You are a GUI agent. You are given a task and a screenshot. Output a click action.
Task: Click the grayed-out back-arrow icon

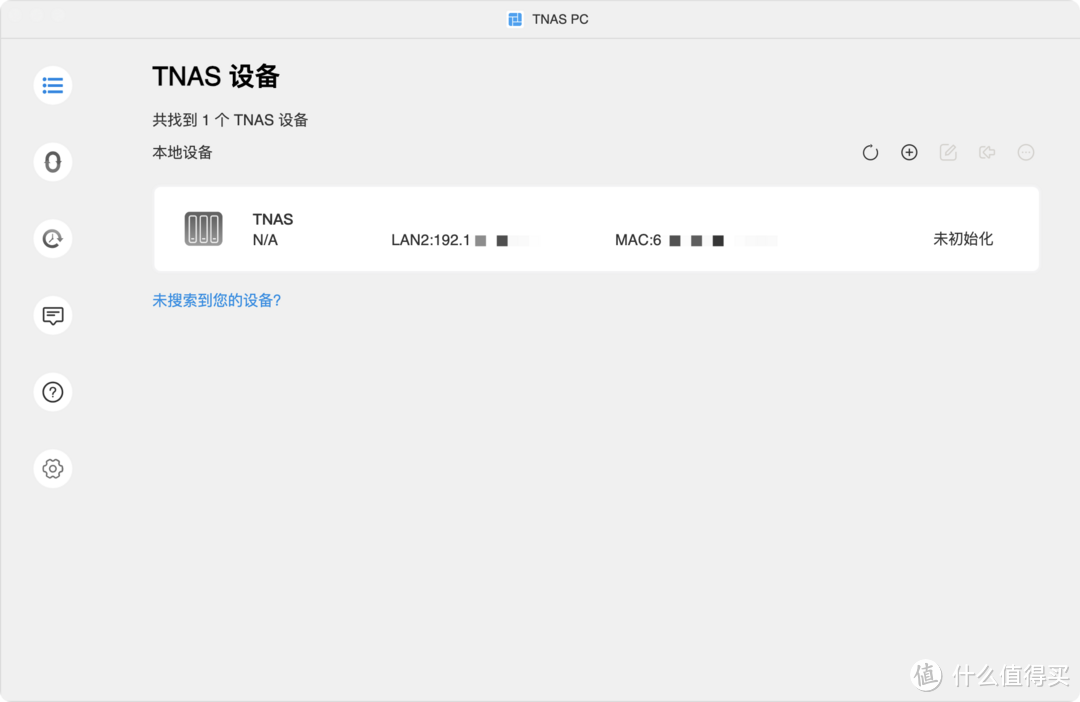(987, 152)
